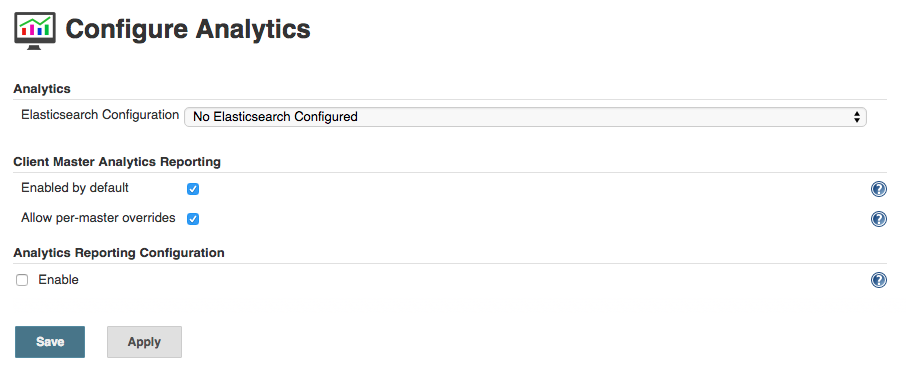Click the 'Enable' label text
The height and width of the screenshot is (375, 906).
click(x=58, y=280)
